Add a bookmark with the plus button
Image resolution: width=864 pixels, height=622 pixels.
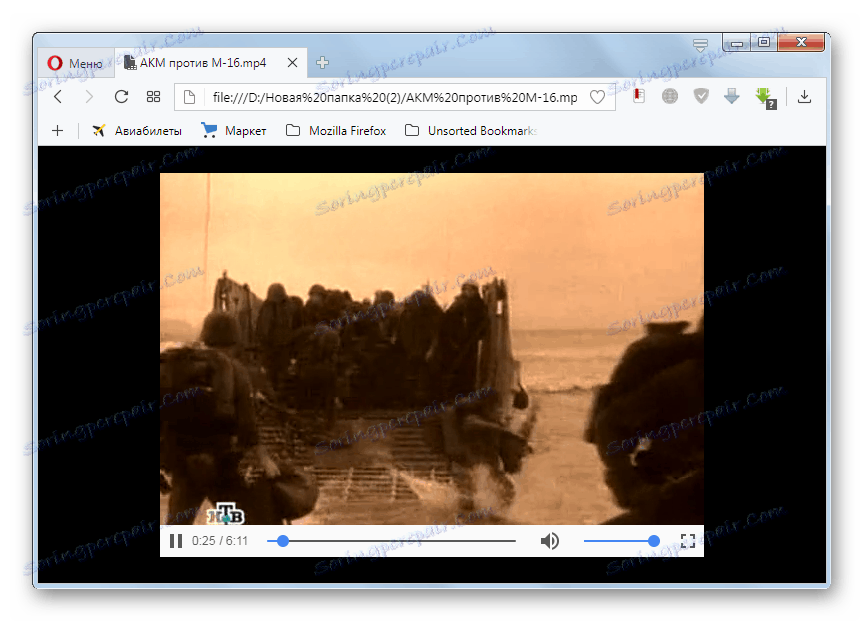[57, 131]
